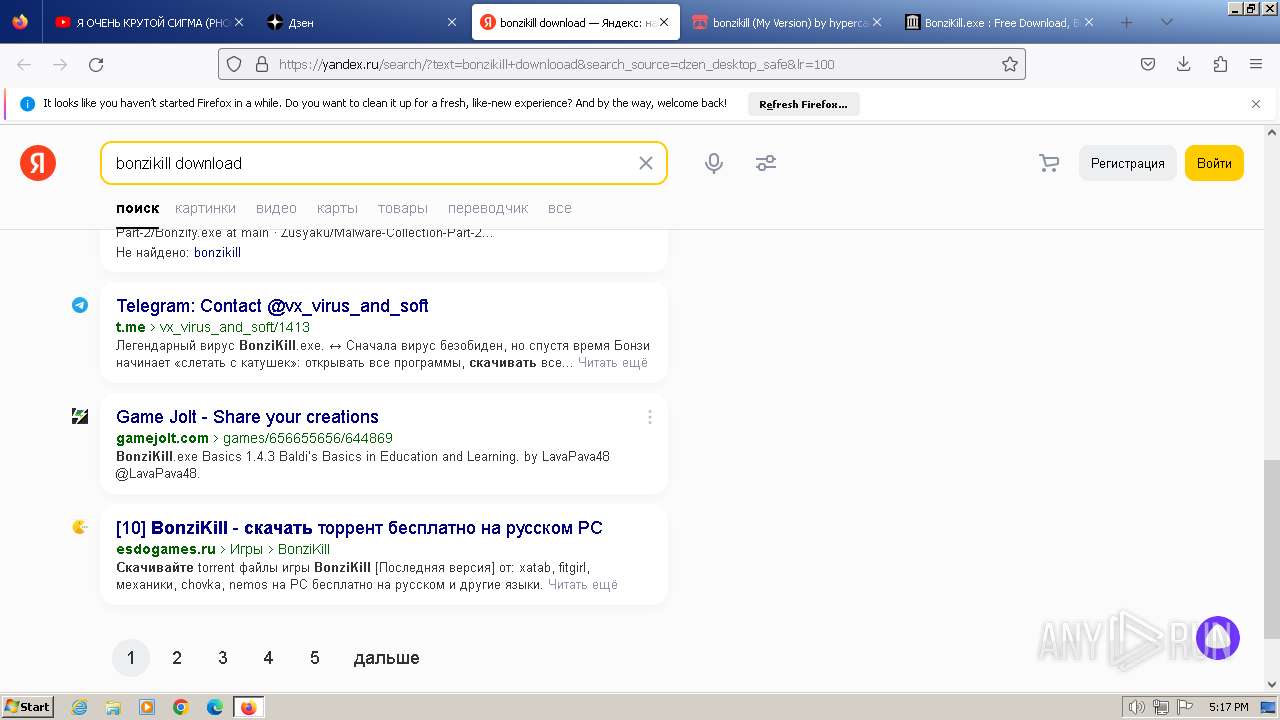
Task: Select the карты search category
Action: coord(337,208)
